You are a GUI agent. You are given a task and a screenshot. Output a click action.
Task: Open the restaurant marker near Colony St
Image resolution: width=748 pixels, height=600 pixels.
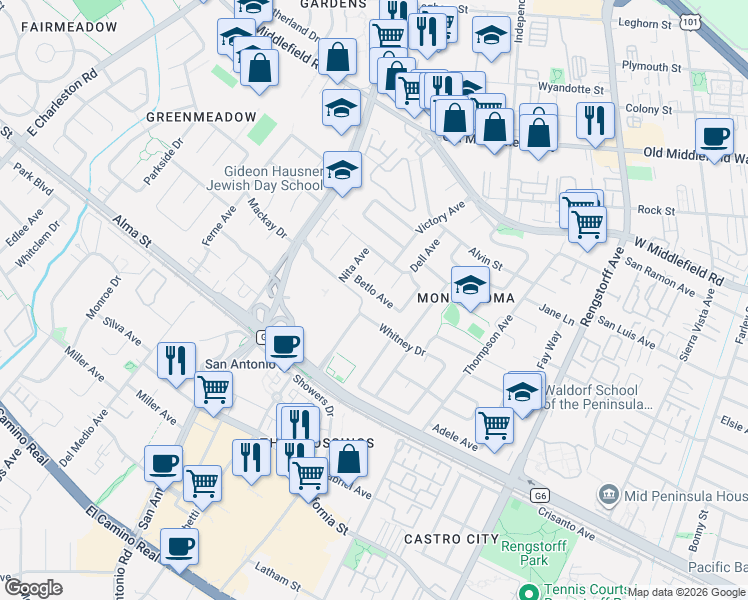[x=595, y=122]
